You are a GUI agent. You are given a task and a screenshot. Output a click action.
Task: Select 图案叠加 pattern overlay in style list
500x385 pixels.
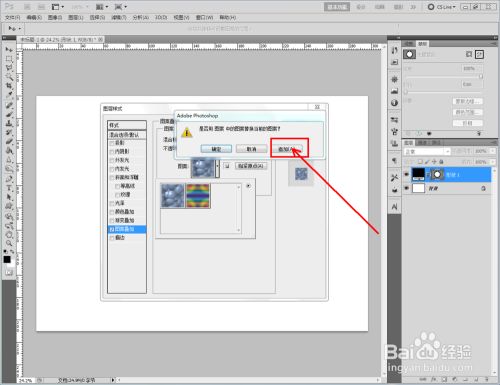(x=127, y=229)
